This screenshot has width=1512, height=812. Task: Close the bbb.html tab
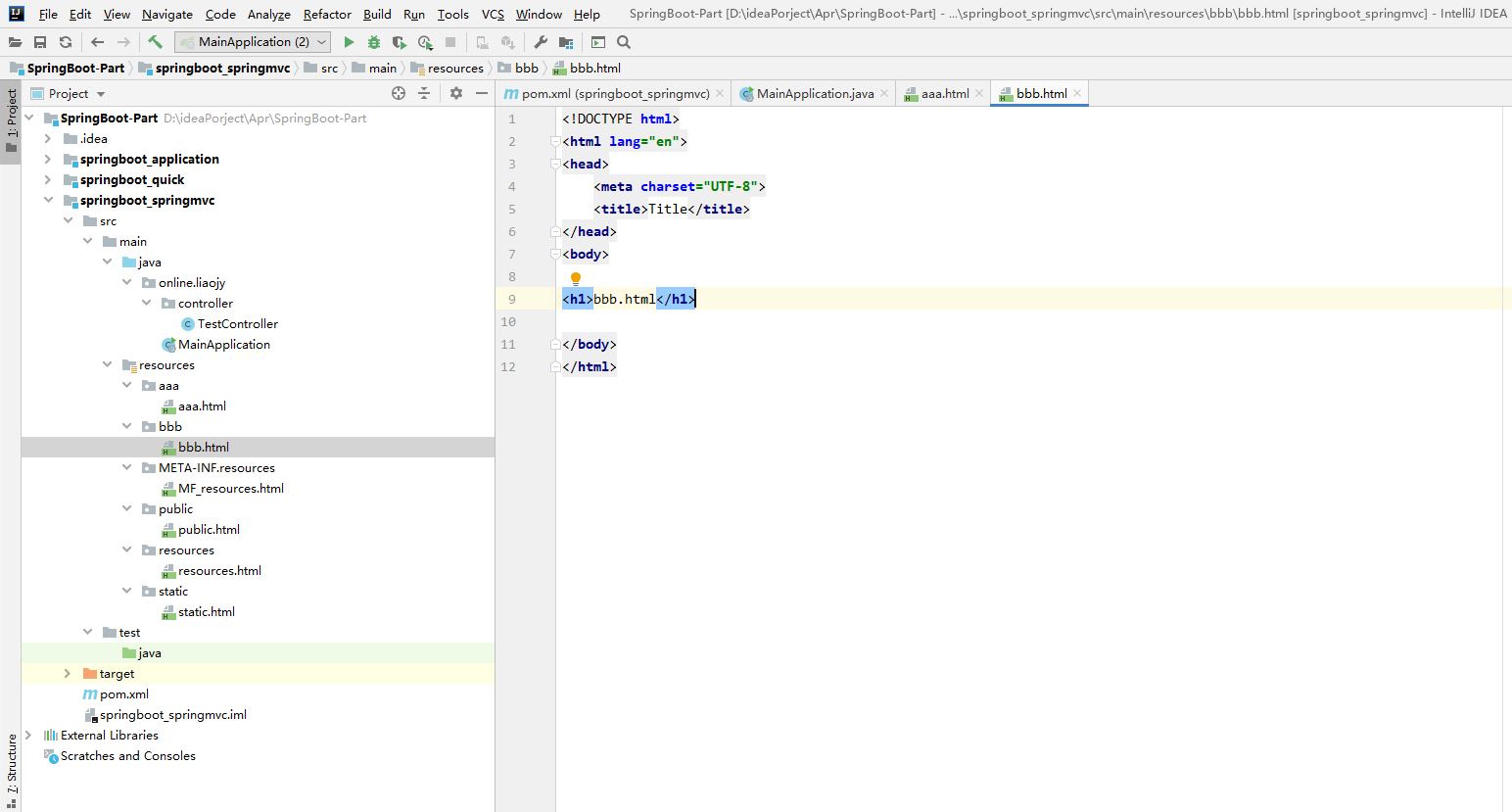coord(1077,93)
